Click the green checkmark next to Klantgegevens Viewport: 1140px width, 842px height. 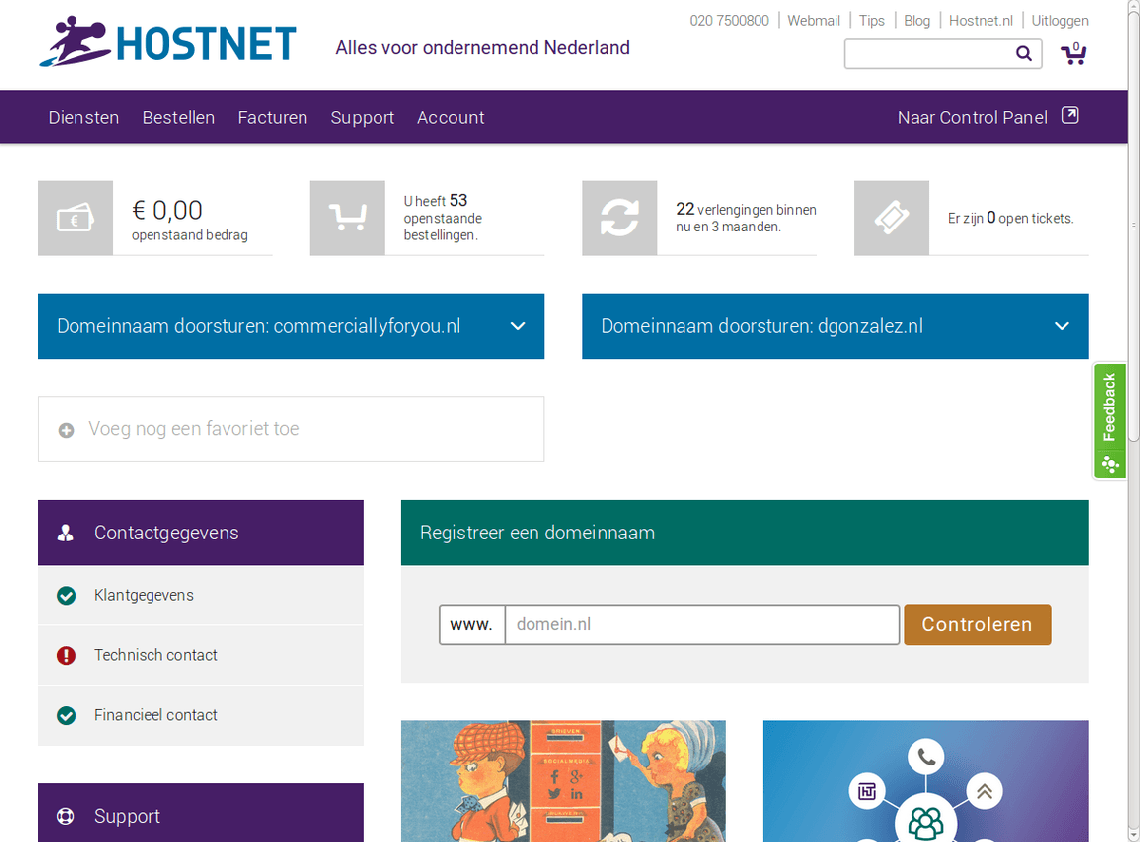66,596
